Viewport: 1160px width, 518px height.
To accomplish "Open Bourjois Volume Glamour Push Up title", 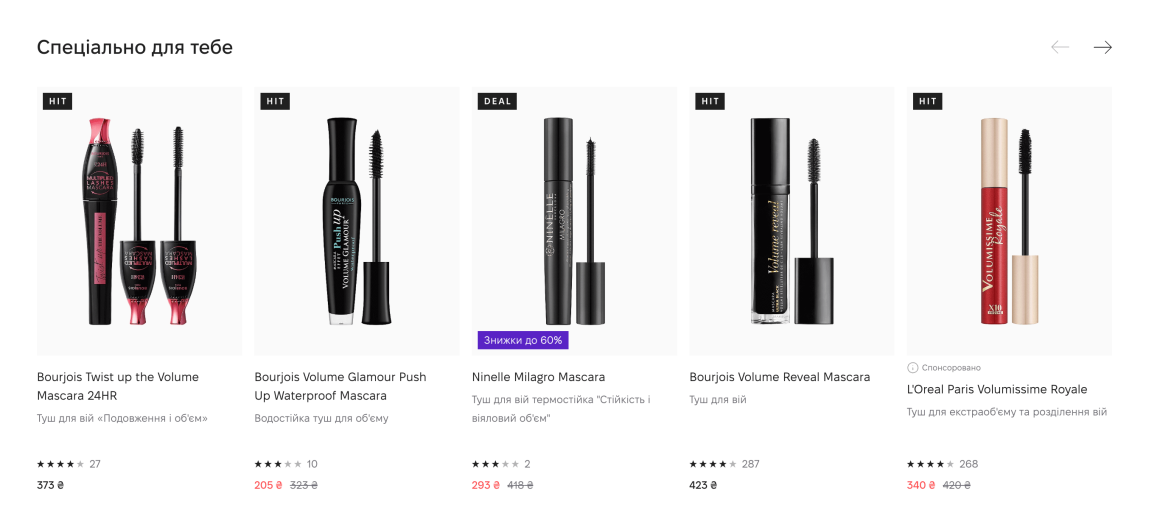I will [x=340, y=386].
